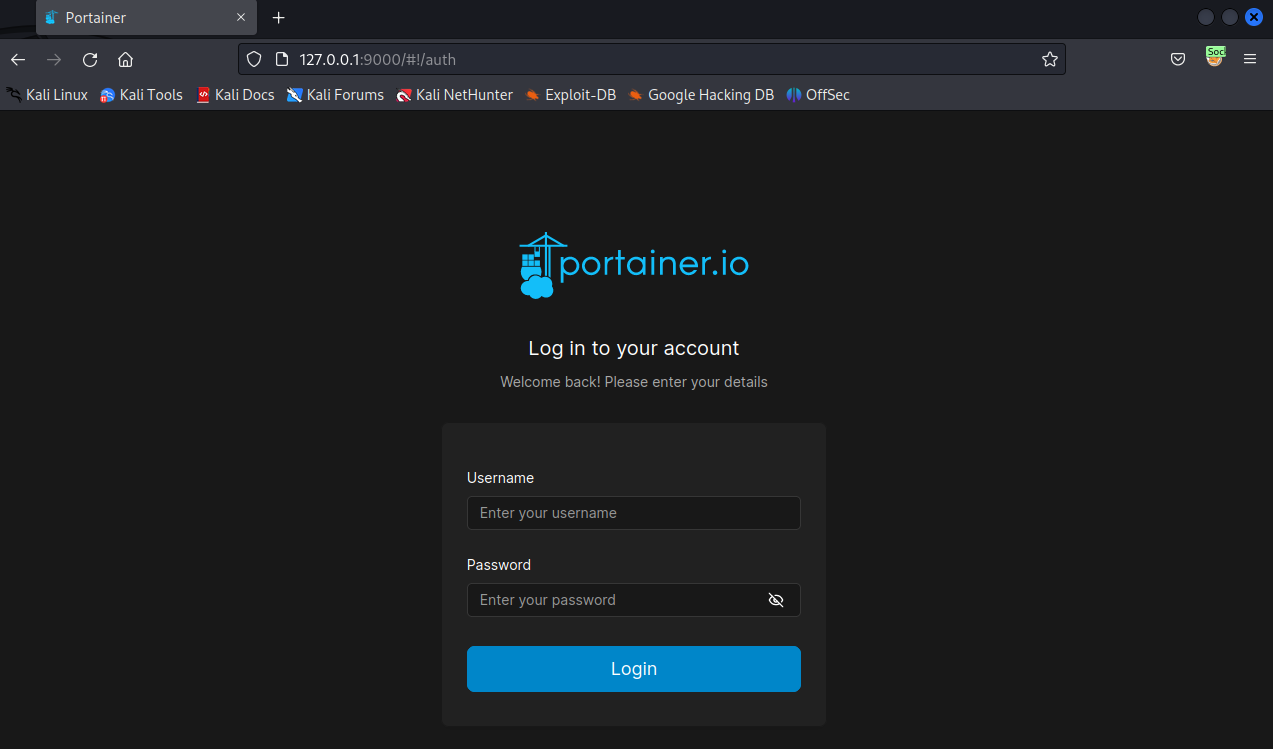Viewport: 1273px width, 749px height.
Task: Click the Username label
Action: 500,478
